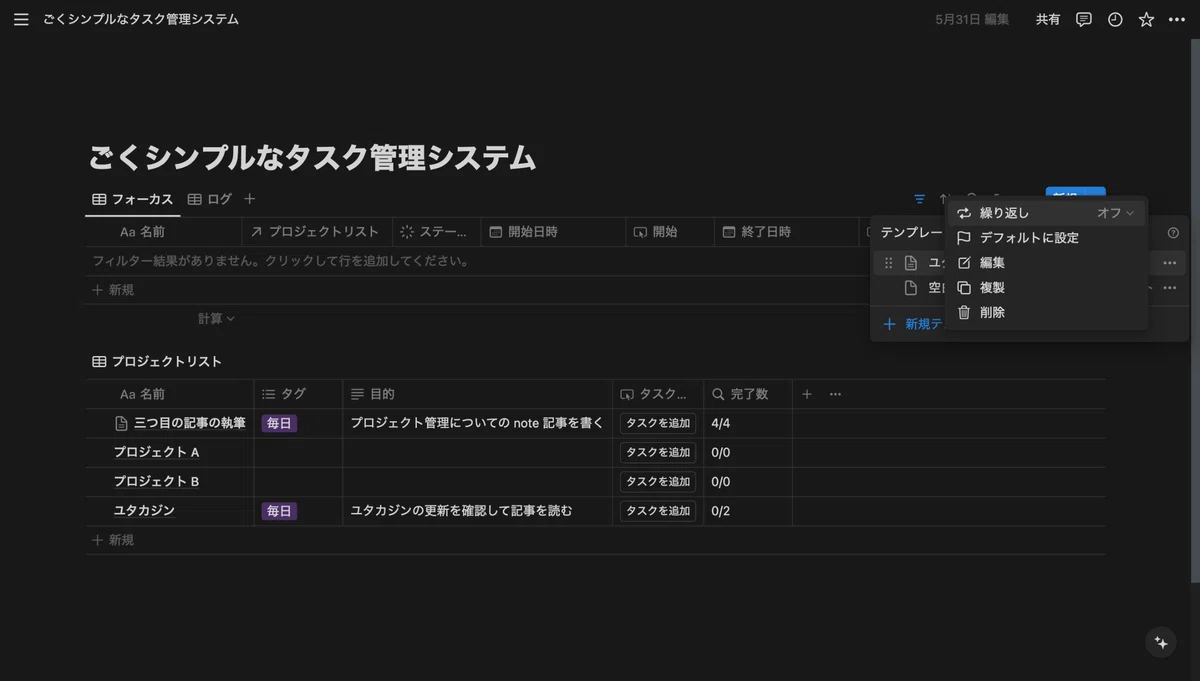This screenshot has width=1200, height=681.
Task: Click the ユタカジンの更新を確認して記事を読む cell
Action: pos(478,511)
